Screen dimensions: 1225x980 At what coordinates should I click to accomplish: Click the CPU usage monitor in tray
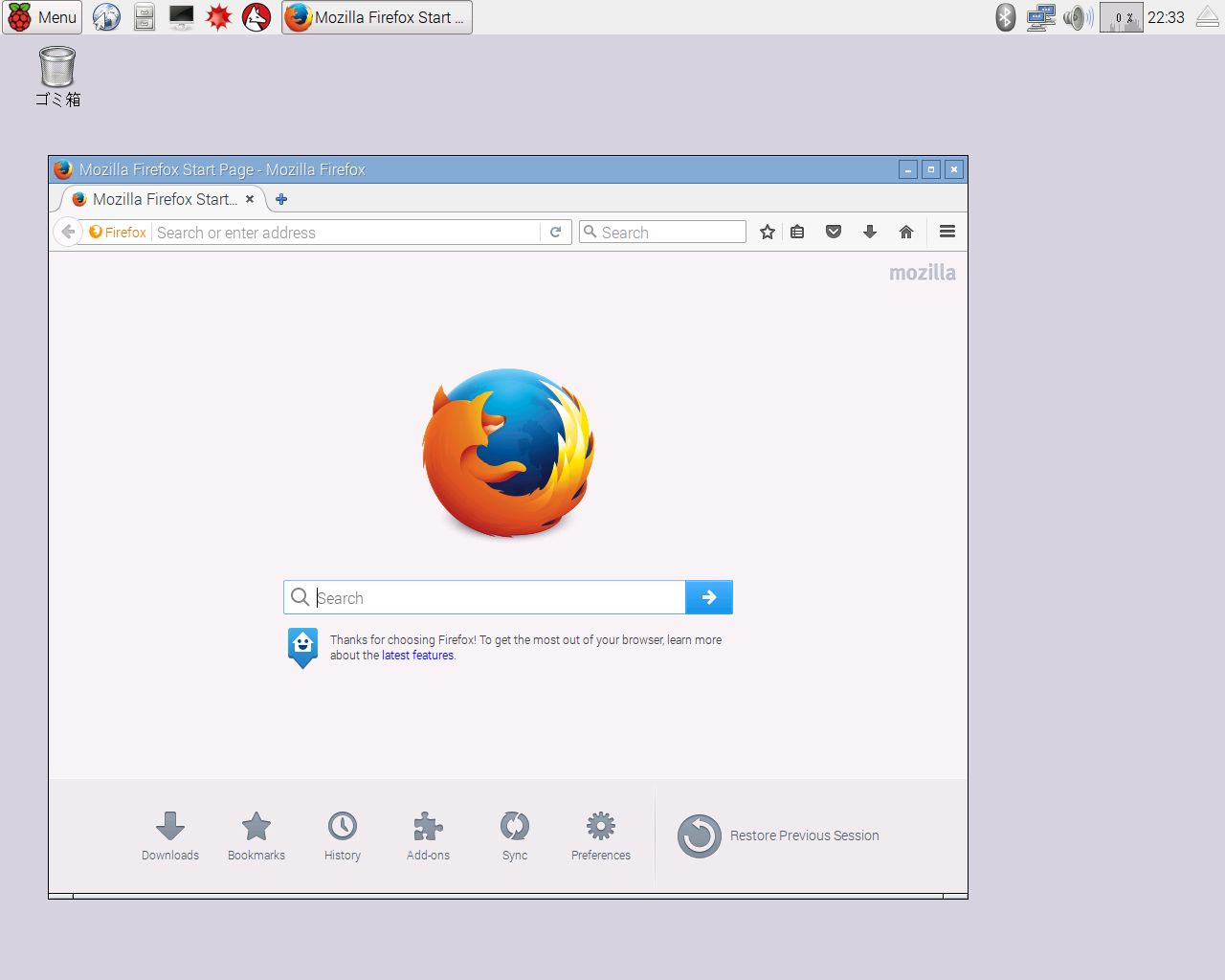[x=1122, y=17]
